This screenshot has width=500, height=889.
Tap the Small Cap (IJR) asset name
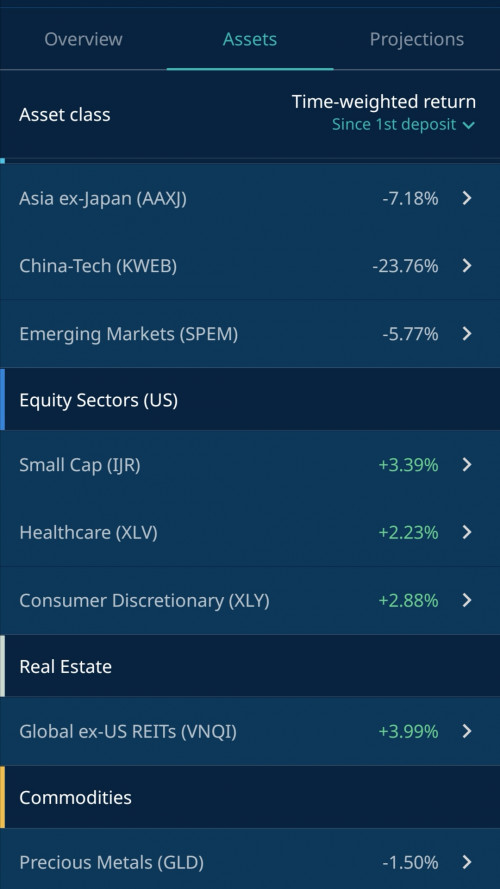(x=80, y=464)
